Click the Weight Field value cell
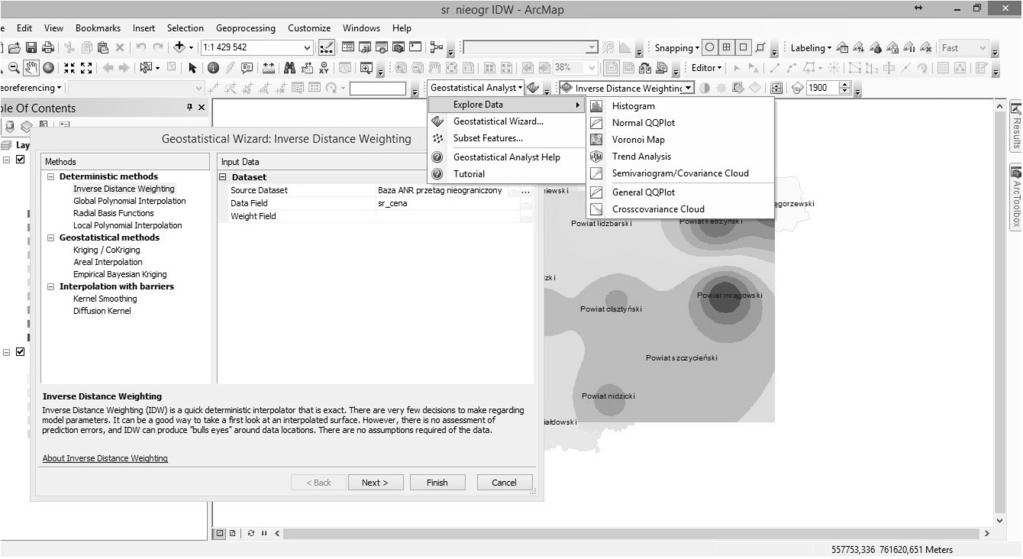 click(x=447, y=217)
